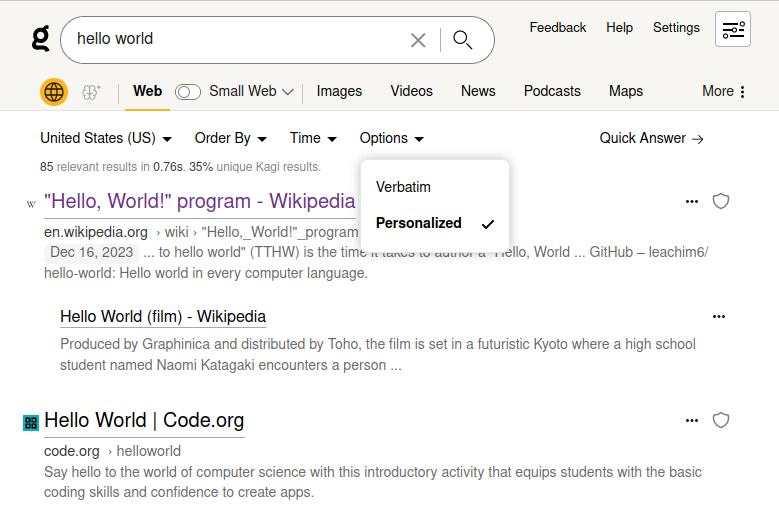Open the Order By dropdown
The height and width of the screenshot is (531, 779).
pos(231,138)
